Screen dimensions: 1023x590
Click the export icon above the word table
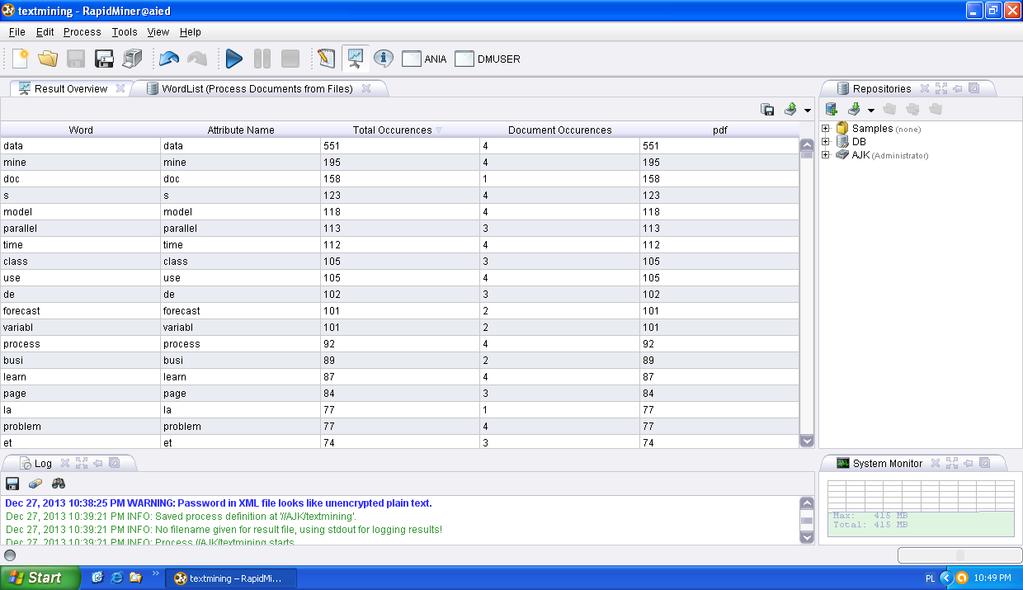tap(790, 109)
